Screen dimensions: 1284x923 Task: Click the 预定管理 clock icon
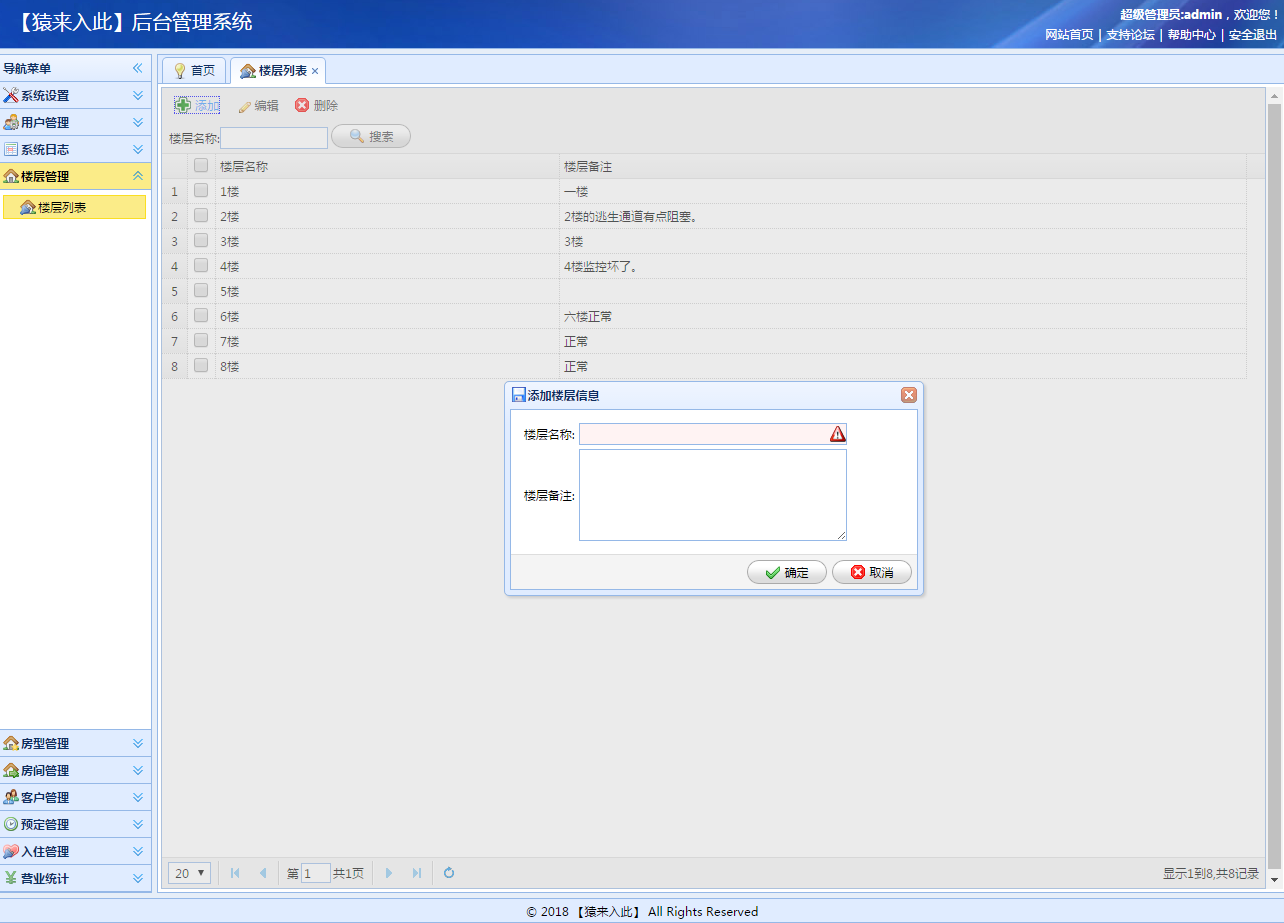tap(11, 824)
